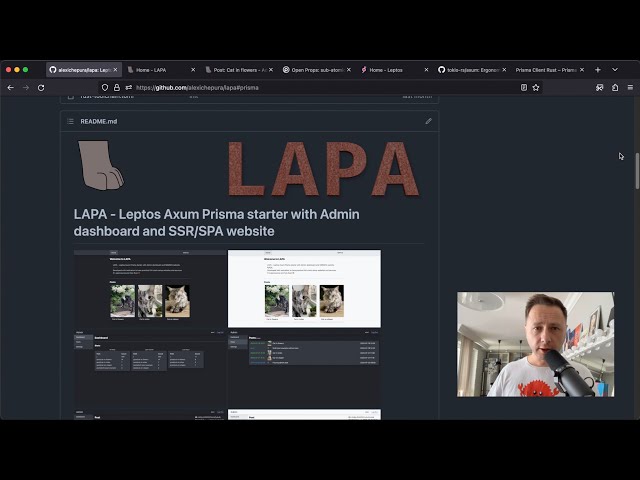Edit README.md with the pencil icon
The height and width of the screenshot is (480, 640).
(x=428, y=121)
